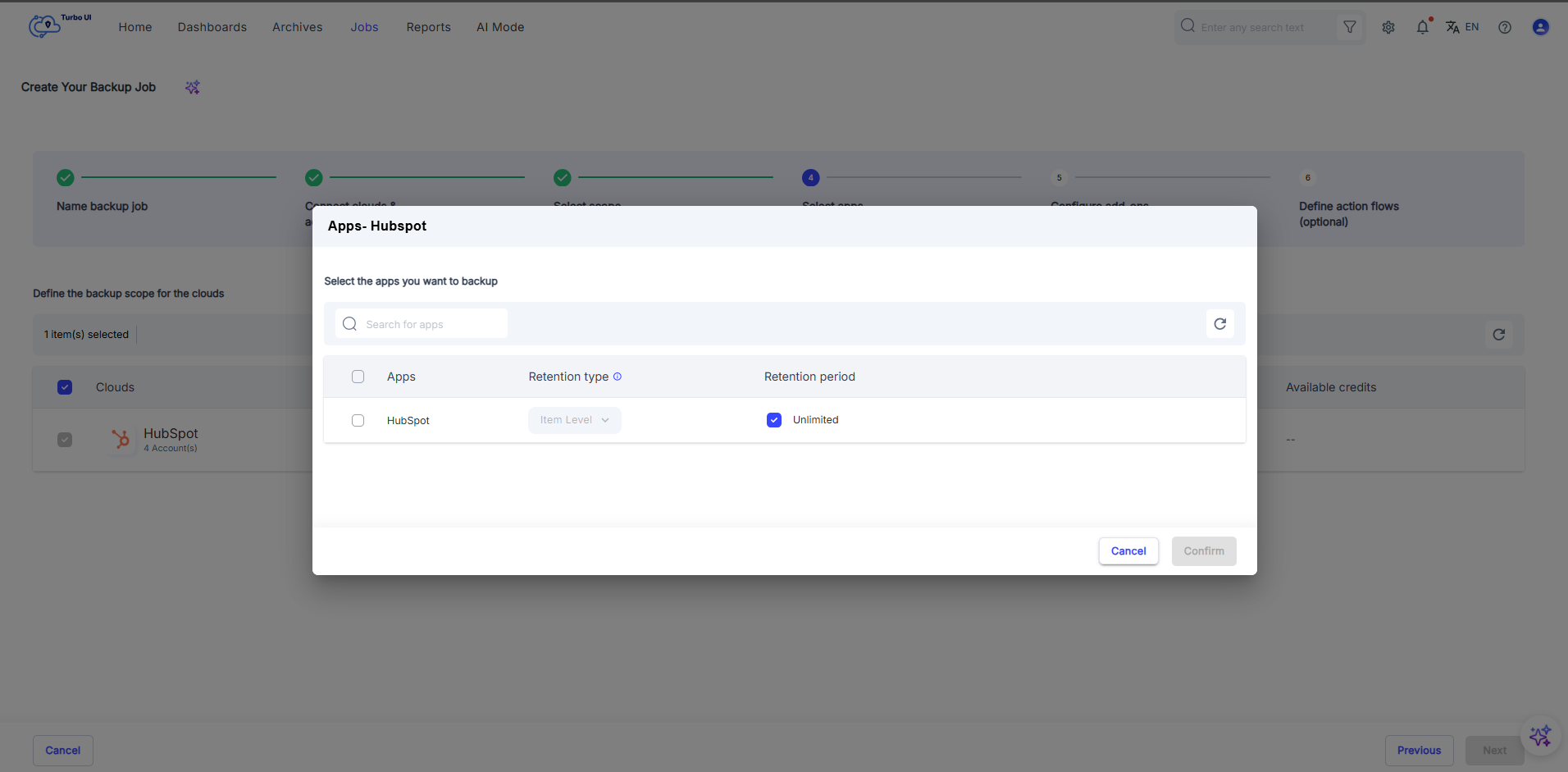Click the HubSpot logo in the Clouds row
The image size is (1568, 772).
pyautogui.click(x=121, y=440)
